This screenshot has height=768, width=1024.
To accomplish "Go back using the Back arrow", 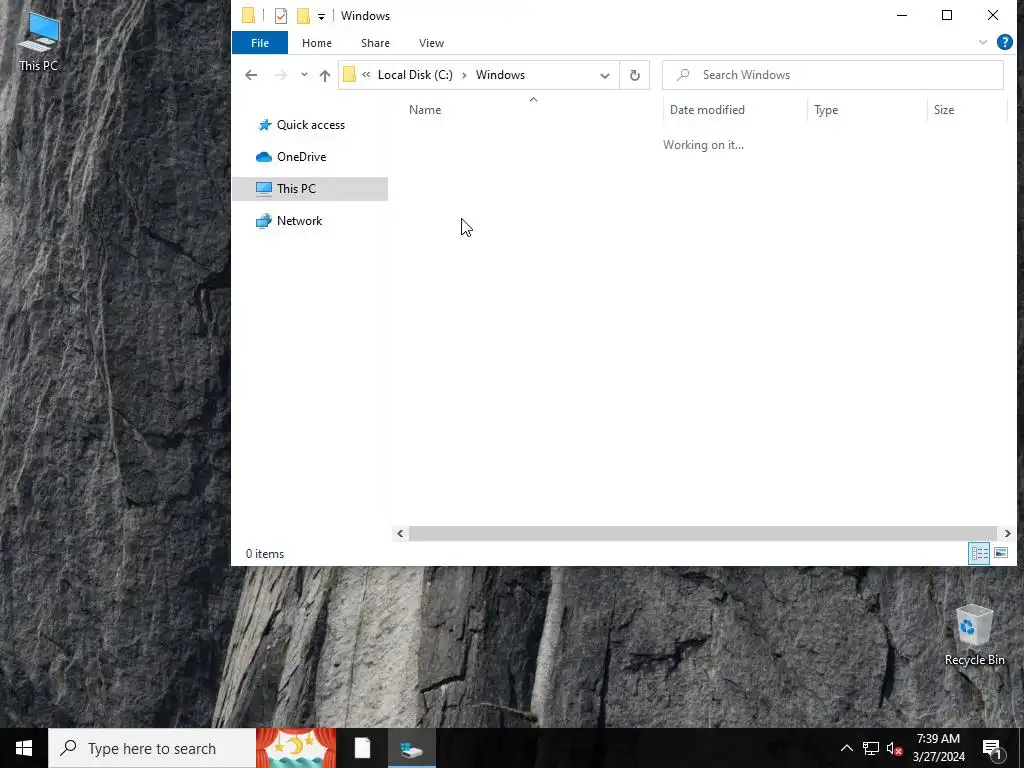I will click(251, 75).
